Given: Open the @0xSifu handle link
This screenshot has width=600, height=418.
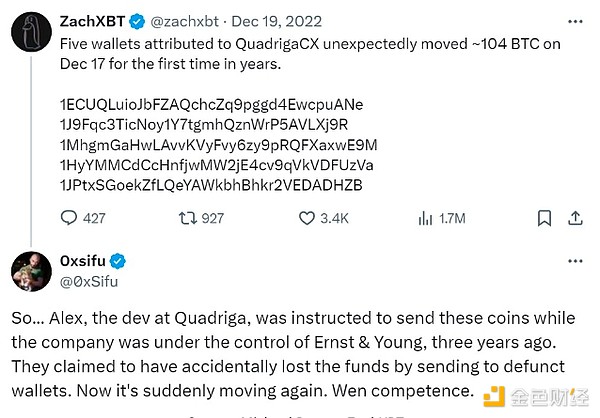Looking at the screenshot, I should point(89,281).
